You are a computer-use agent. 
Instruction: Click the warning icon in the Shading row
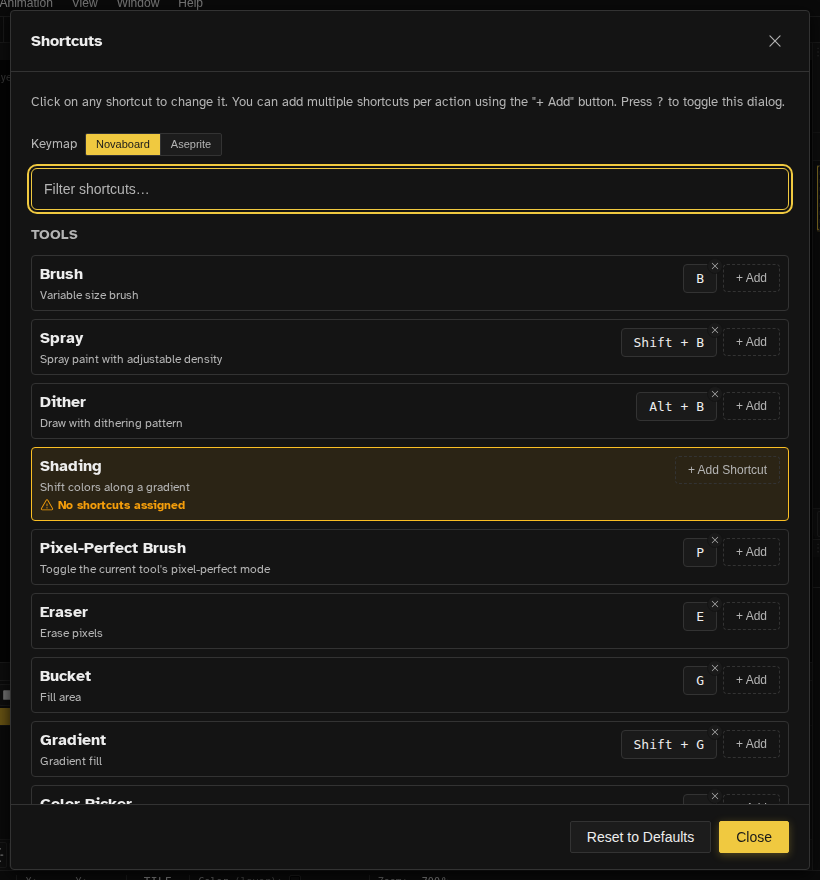[x=47, y=505]
